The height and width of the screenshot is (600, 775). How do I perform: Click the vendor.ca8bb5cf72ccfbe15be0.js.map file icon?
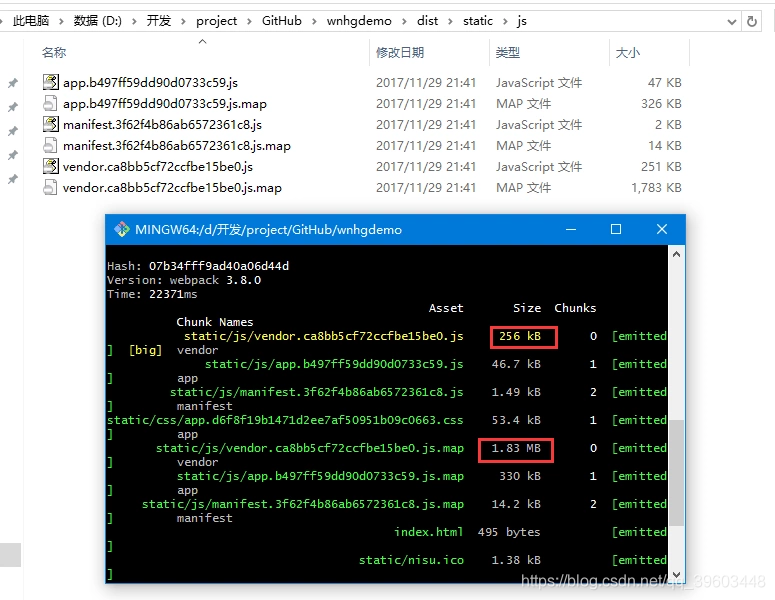coord(50,187)
